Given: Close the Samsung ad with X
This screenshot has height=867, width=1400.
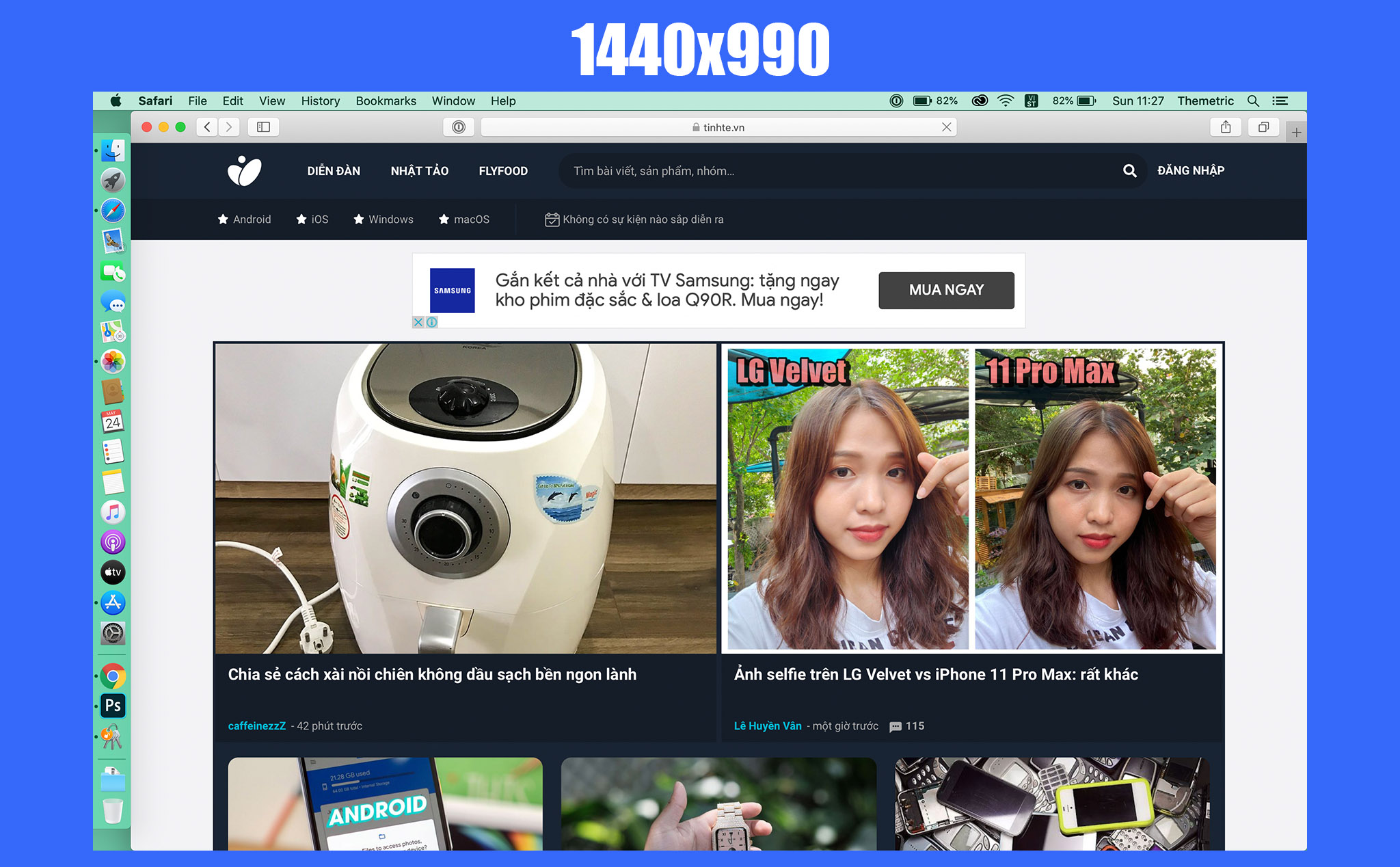Looking at the screenshot, I should [x=418, y=322].
